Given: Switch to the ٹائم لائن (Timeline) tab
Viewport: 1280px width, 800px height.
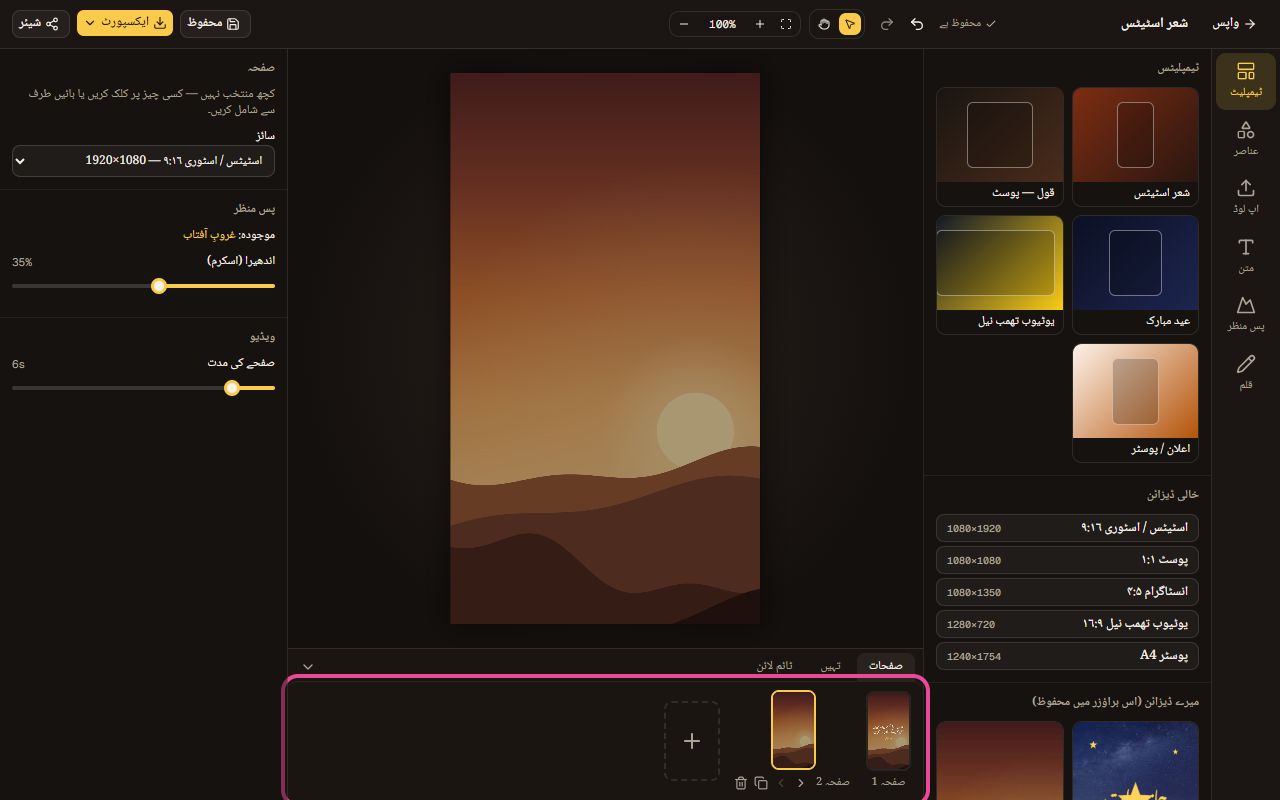Looking at the screenshot, I should click(774, 665).
